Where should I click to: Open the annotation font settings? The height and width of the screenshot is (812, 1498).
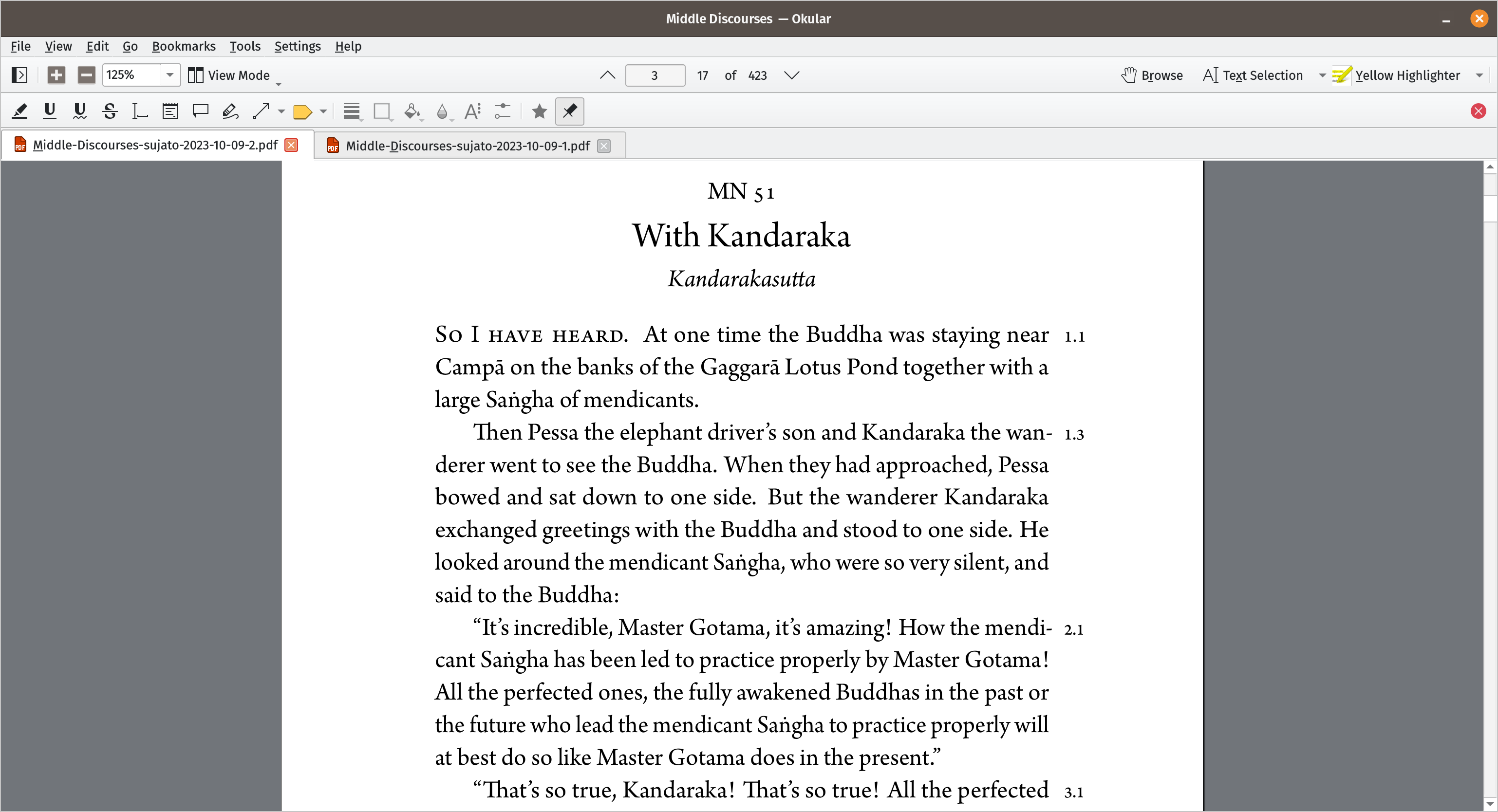[x=472, y=111]
